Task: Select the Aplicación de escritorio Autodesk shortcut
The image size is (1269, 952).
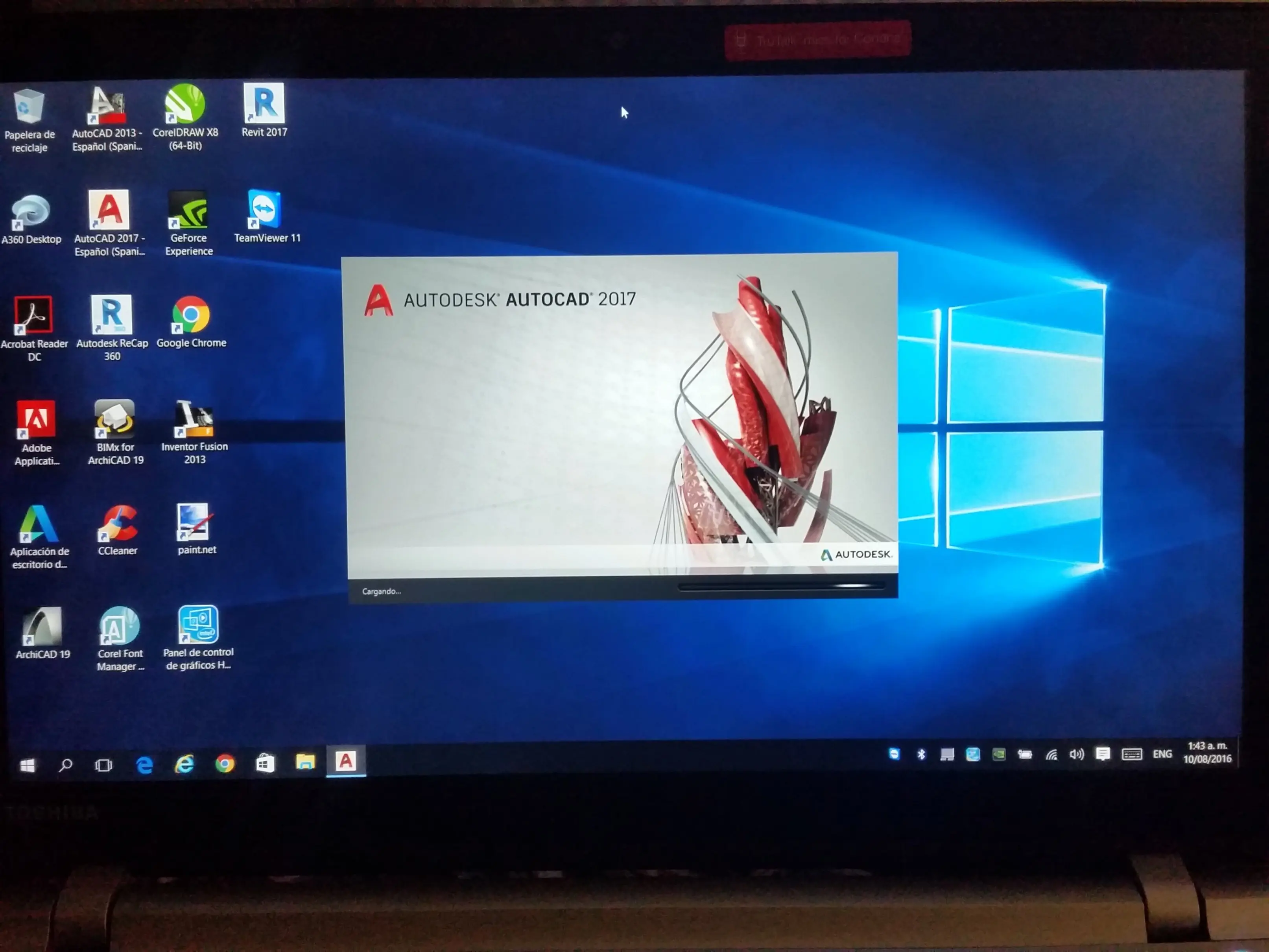Action: pyautogui.click(x=39, y=537)
